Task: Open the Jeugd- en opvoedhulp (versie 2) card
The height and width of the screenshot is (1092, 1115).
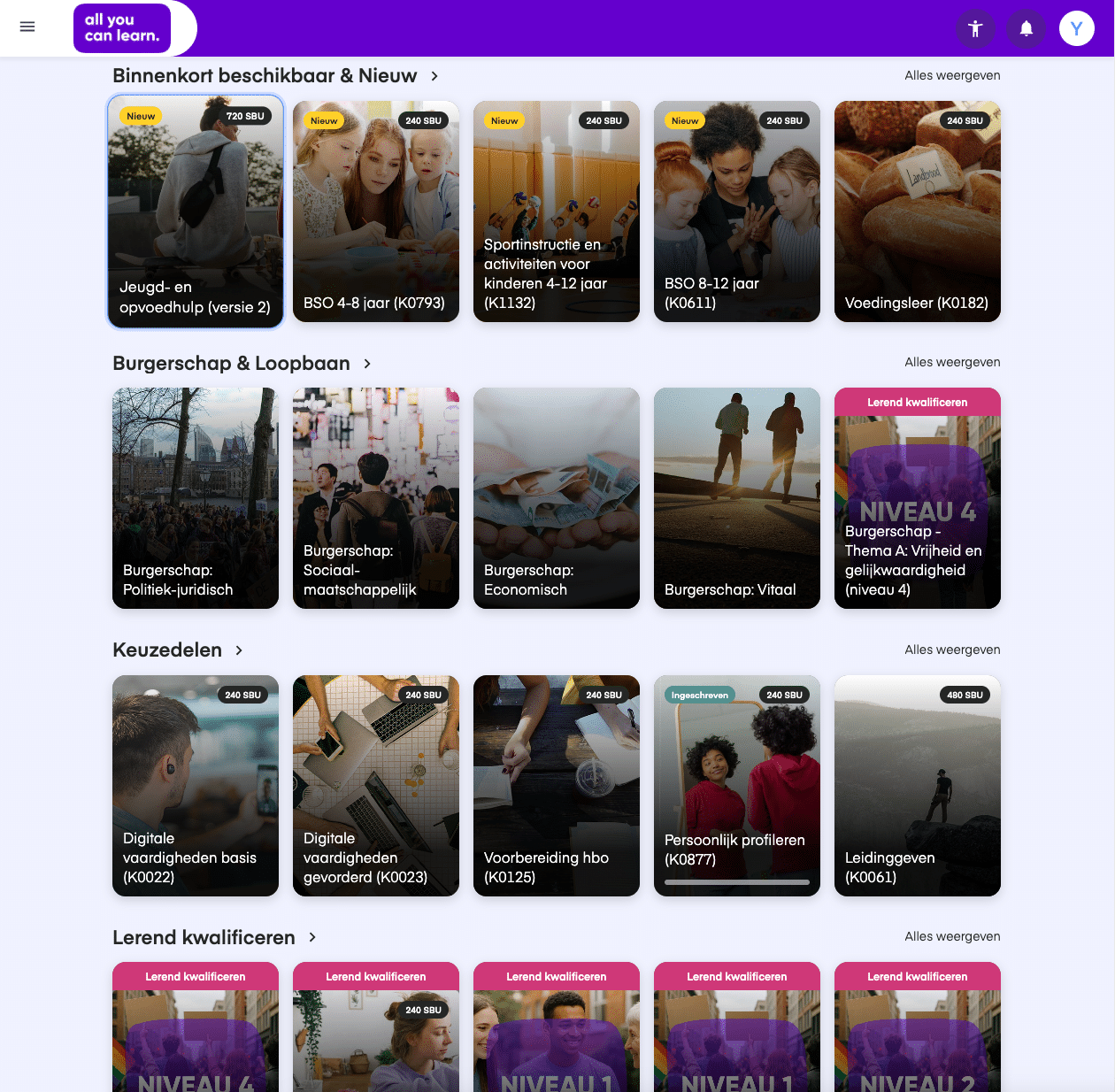Action: coord(196,211)
